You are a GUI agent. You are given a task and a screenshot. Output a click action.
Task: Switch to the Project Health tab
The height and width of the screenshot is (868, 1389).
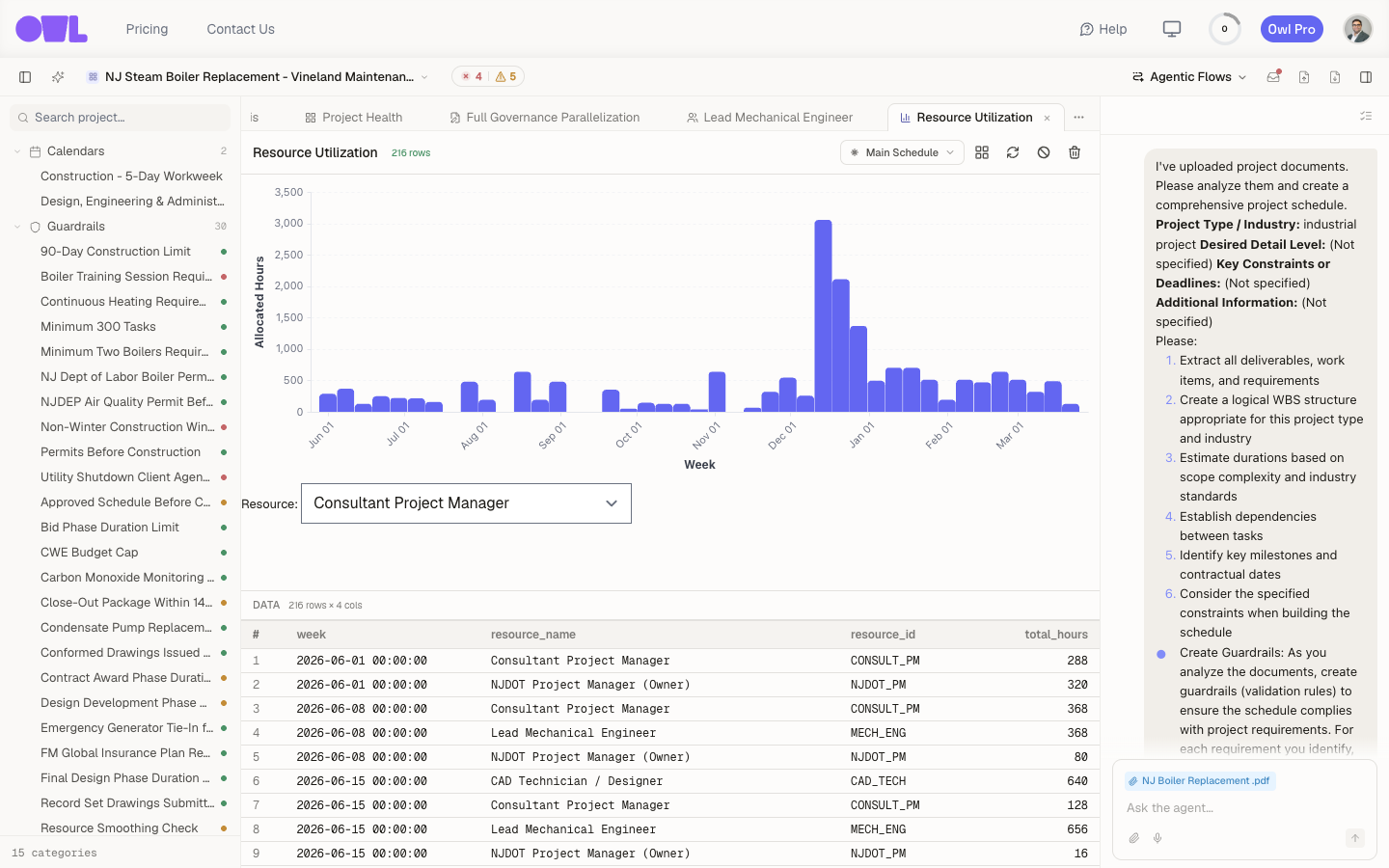(353, 118)
